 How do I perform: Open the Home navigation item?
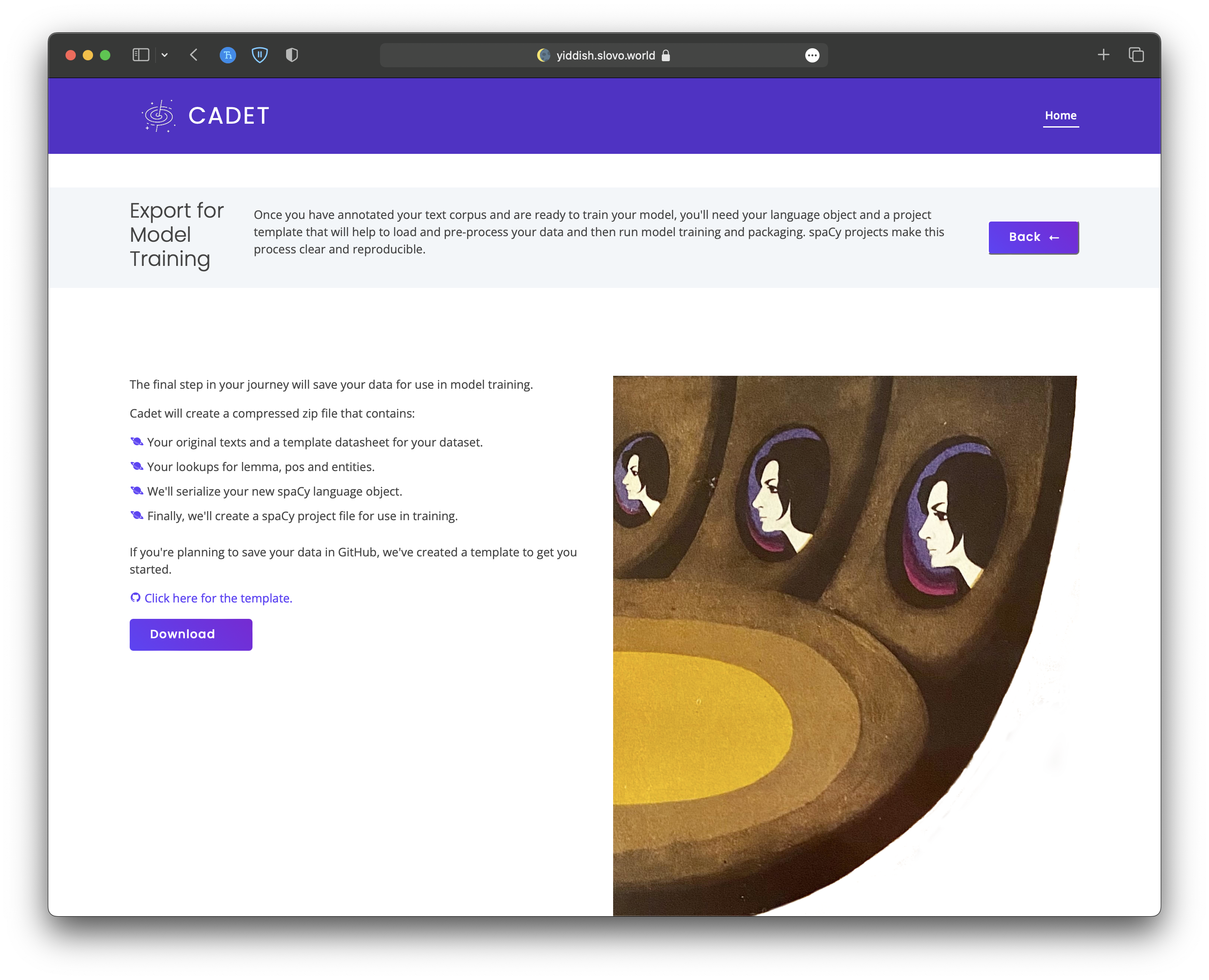click(x=1060, y=115)
